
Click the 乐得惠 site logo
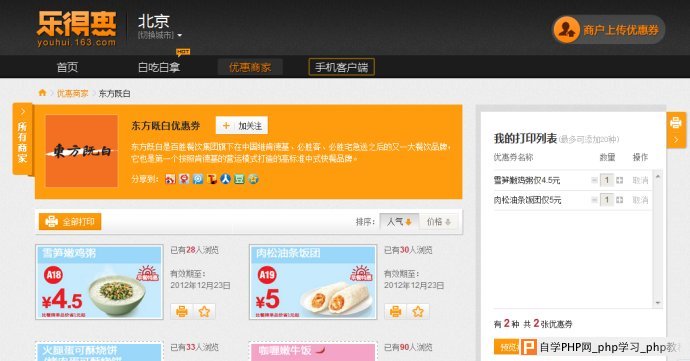click(x=77, y=28)
